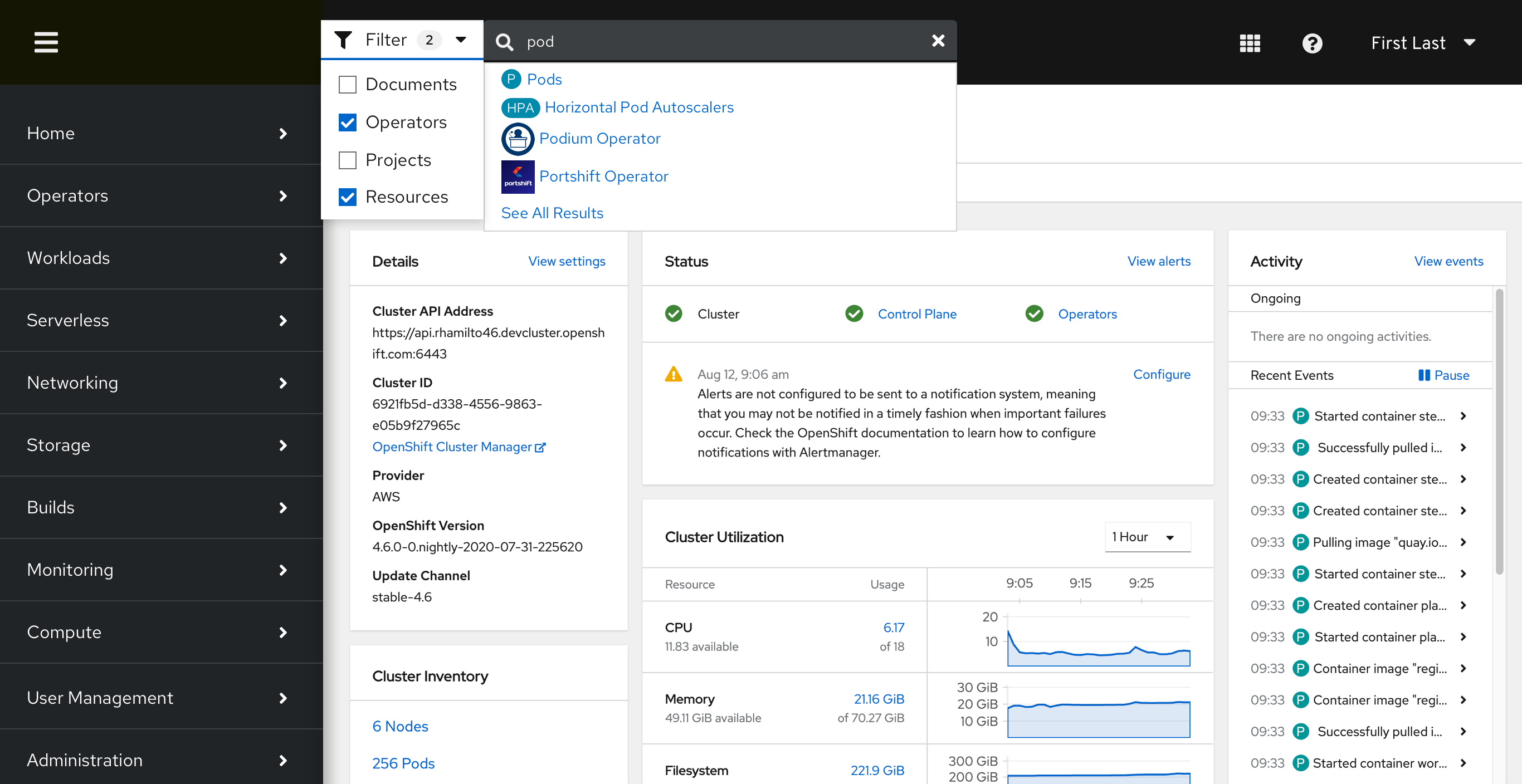The width and height of the screenshot is (1522, 784).
Task: Open OpenShift Cluster Manager link
Action: (458, 447)
